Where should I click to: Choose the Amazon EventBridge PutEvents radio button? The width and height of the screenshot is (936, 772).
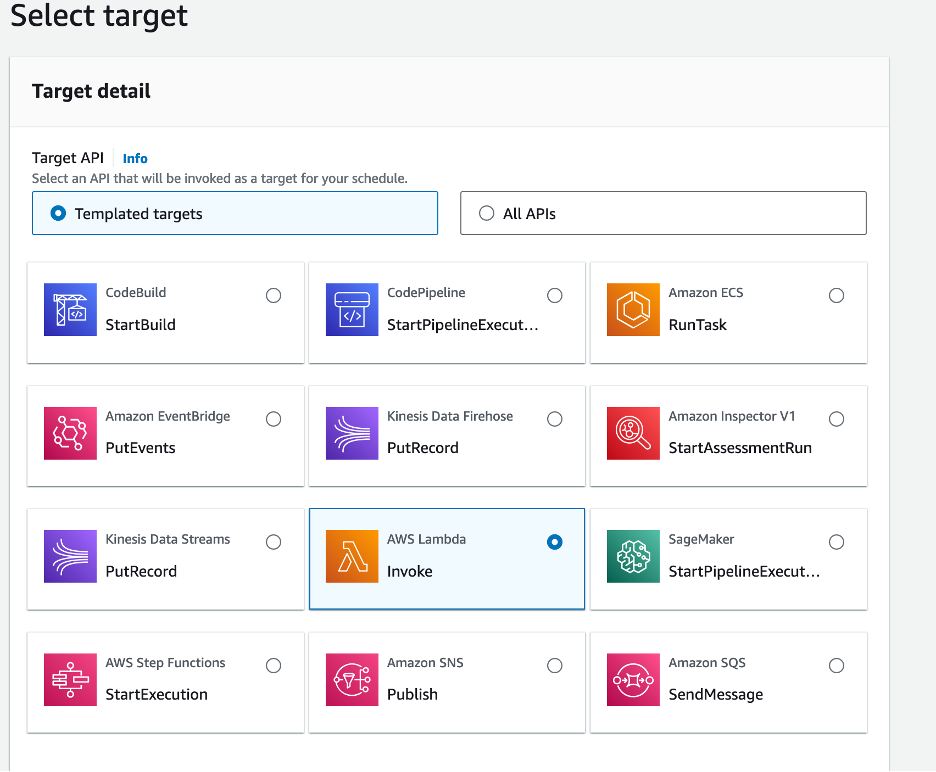(273, 419)
